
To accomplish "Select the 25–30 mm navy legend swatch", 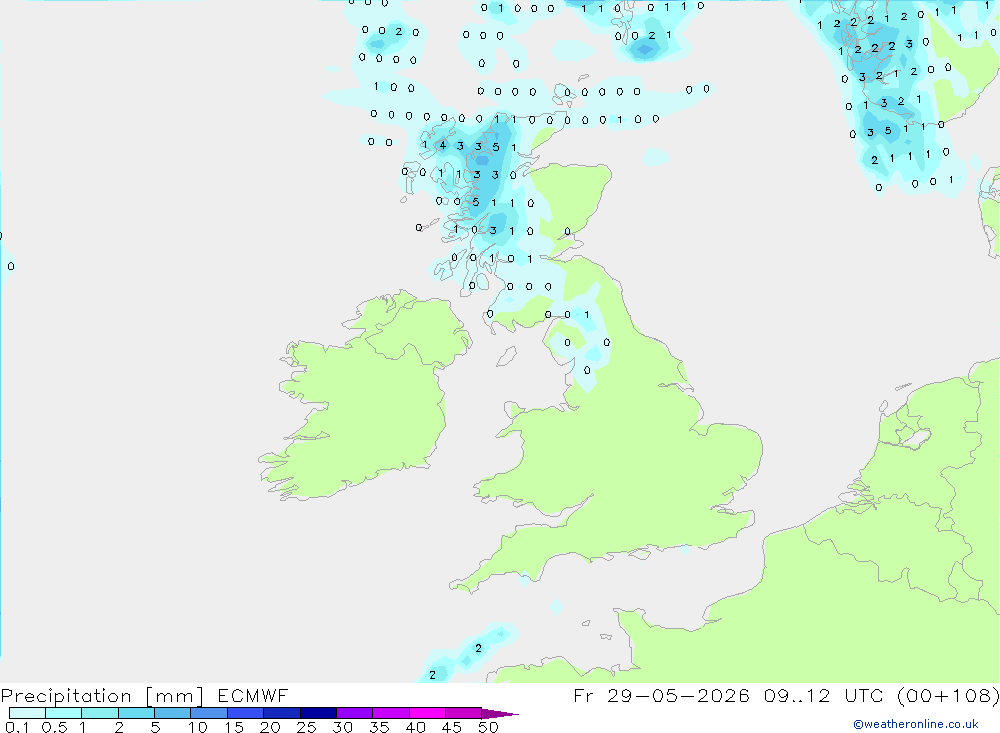I will [x=318, y=713].
